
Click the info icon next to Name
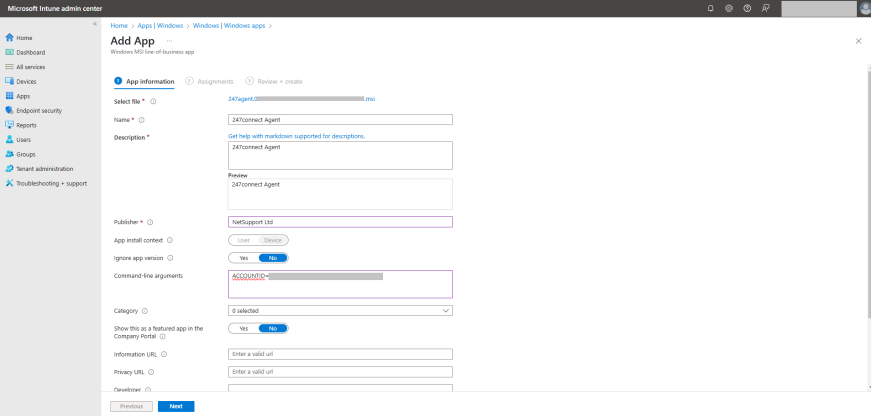pyautogui.click(x=141, y=119)
